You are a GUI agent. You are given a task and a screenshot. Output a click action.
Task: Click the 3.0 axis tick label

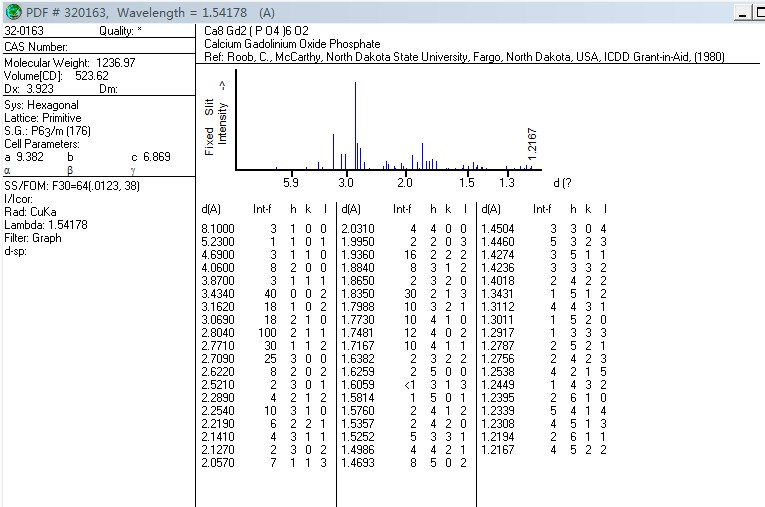tap(346, 183)
